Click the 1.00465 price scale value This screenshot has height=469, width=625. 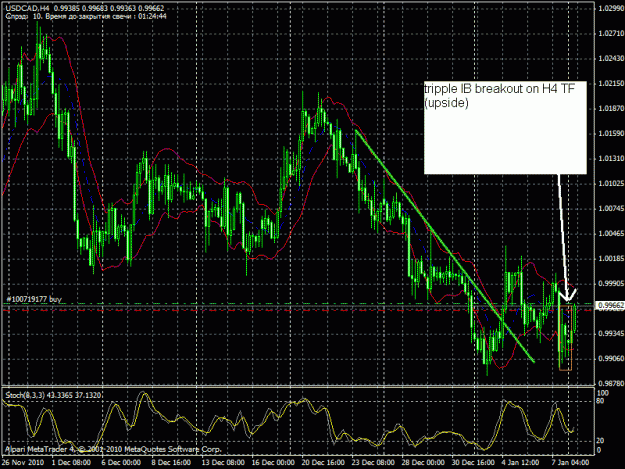pos(611,234)
